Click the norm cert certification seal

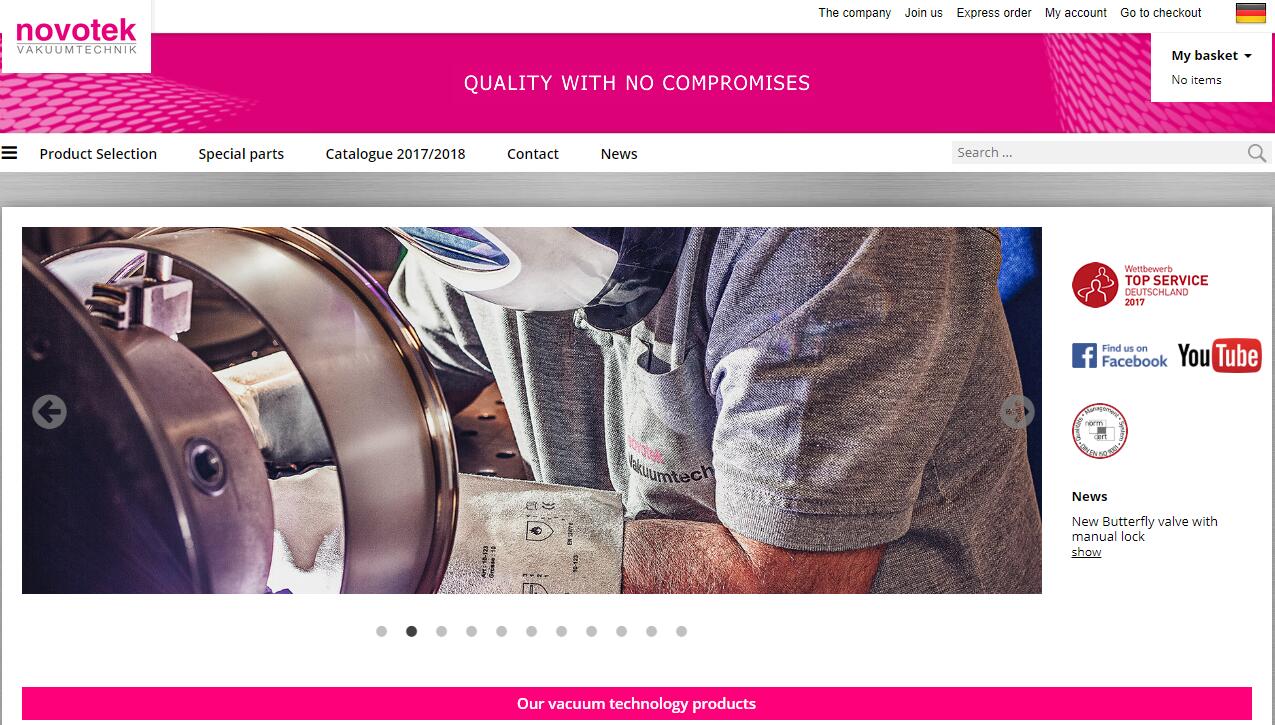1100,431
